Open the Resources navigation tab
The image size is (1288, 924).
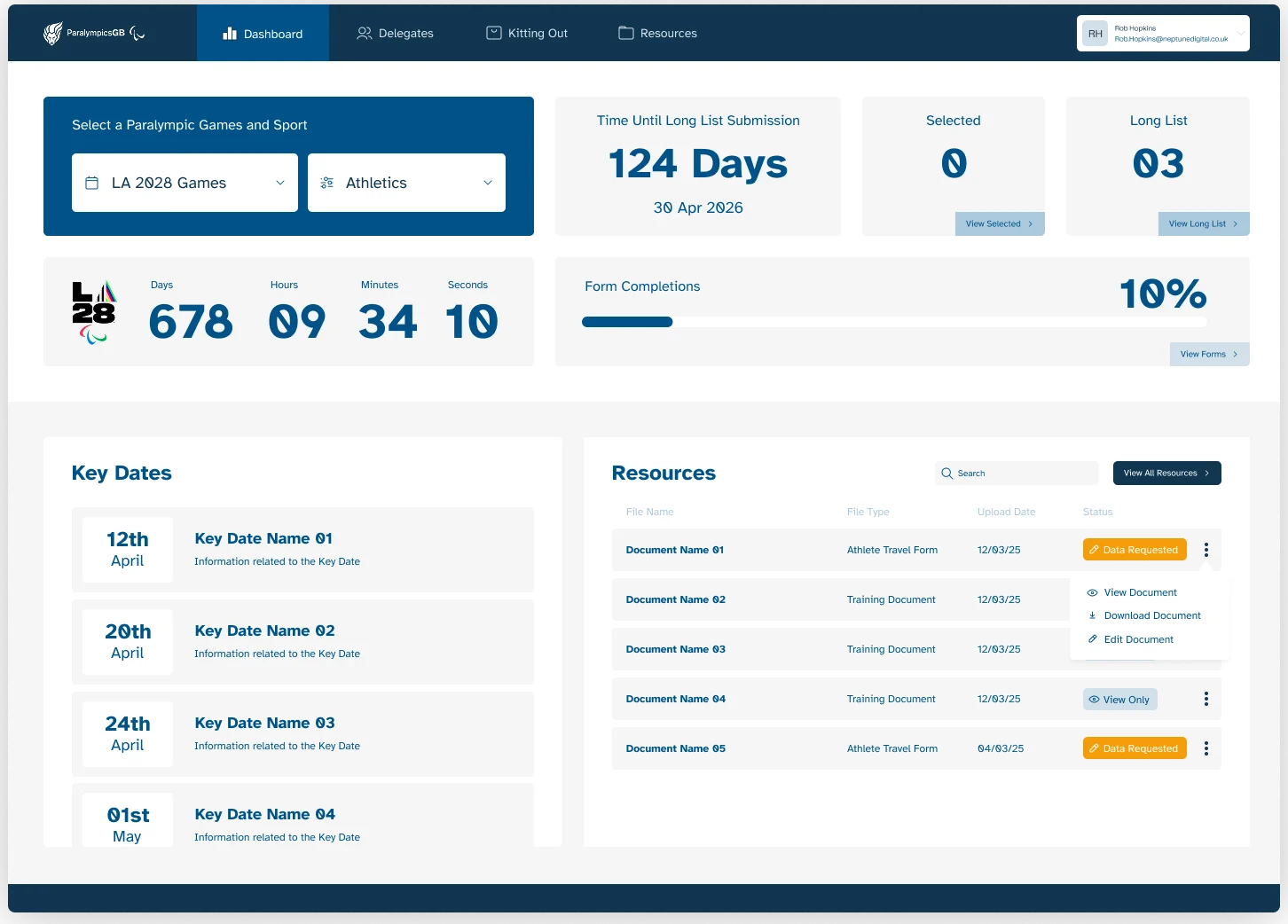[657, 33]
